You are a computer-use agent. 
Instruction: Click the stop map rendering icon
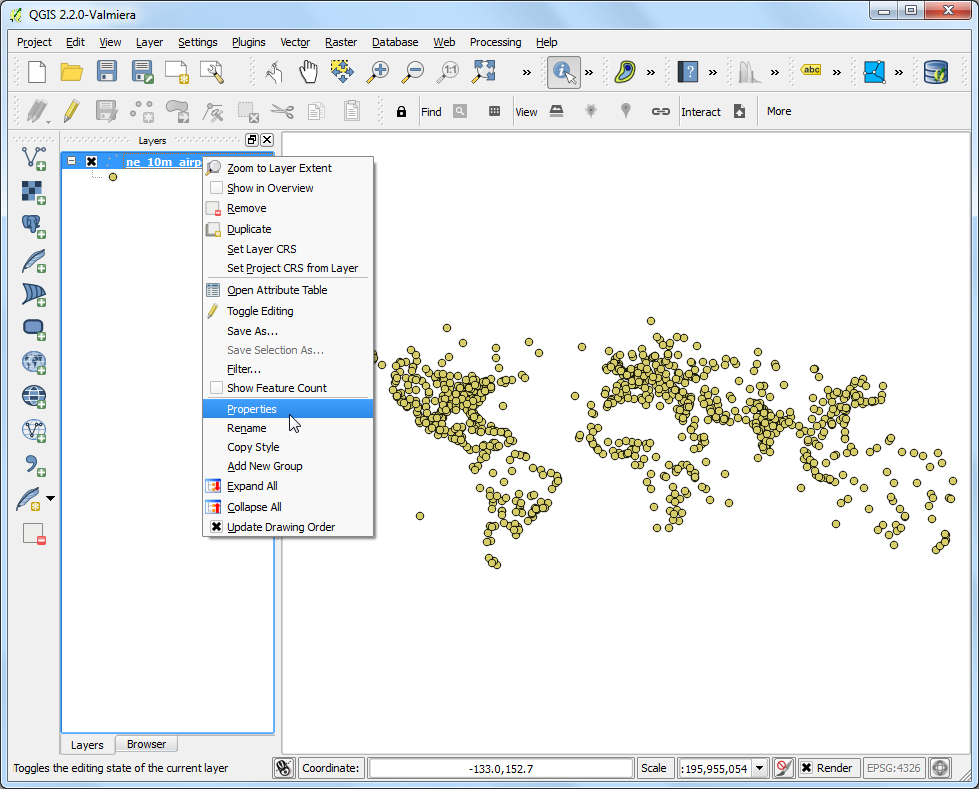783,768
